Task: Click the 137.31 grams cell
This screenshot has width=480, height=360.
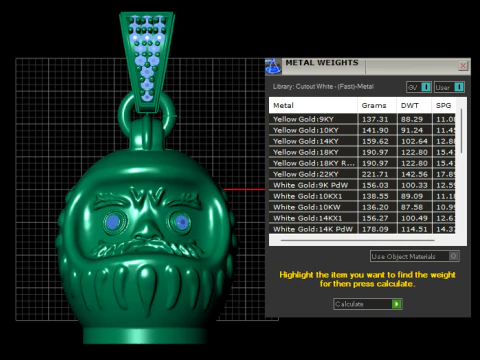Action: [x=377, y=119]
